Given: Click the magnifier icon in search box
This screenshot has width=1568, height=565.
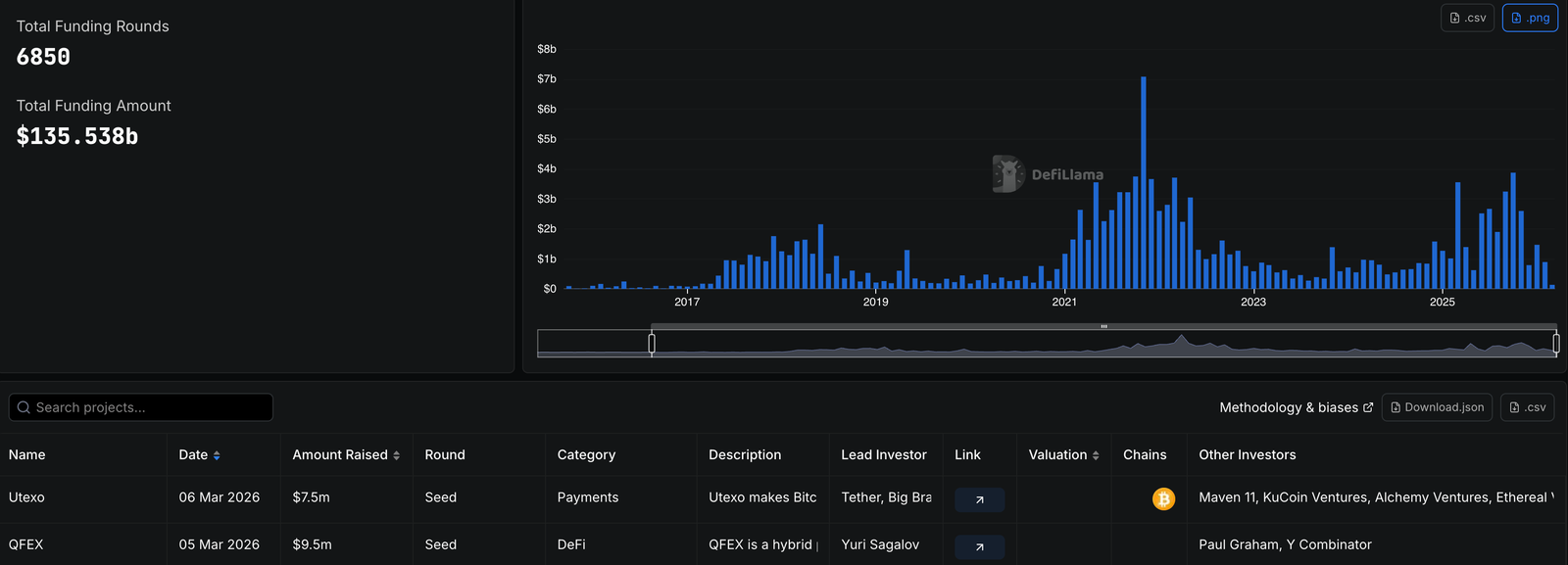Looking at the screenshot, I should (x=24, y=407).
